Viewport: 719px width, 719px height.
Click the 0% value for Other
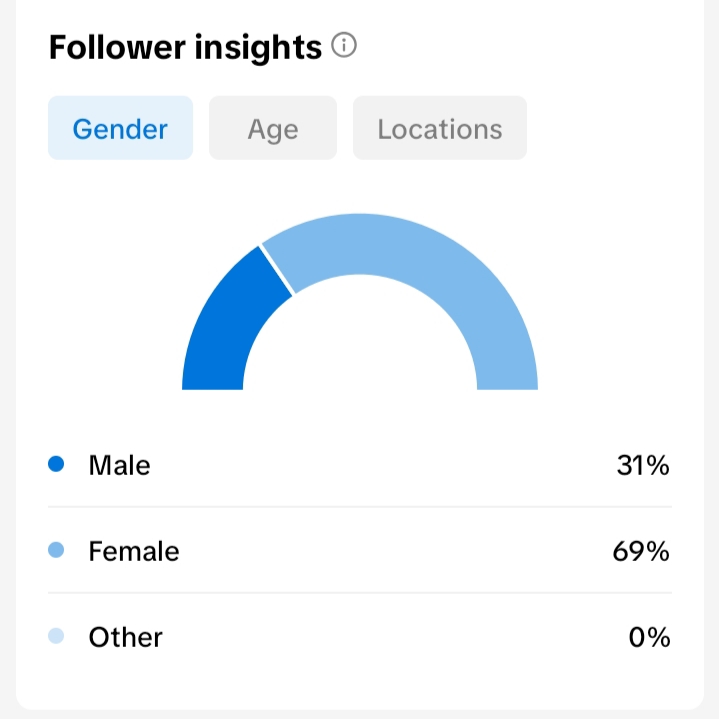(x=649, y=637)
